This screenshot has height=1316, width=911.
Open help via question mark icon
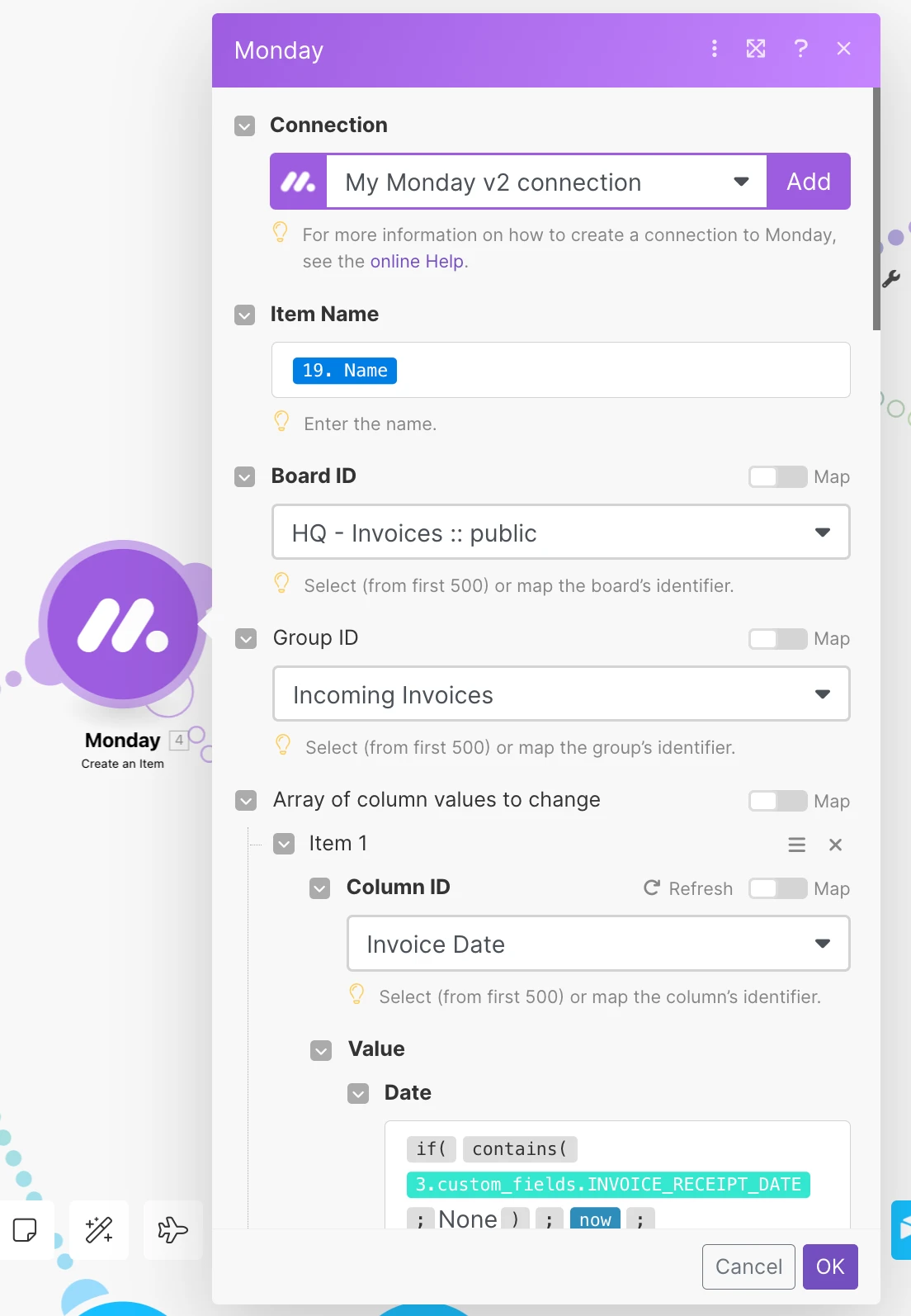coord(800,49)
